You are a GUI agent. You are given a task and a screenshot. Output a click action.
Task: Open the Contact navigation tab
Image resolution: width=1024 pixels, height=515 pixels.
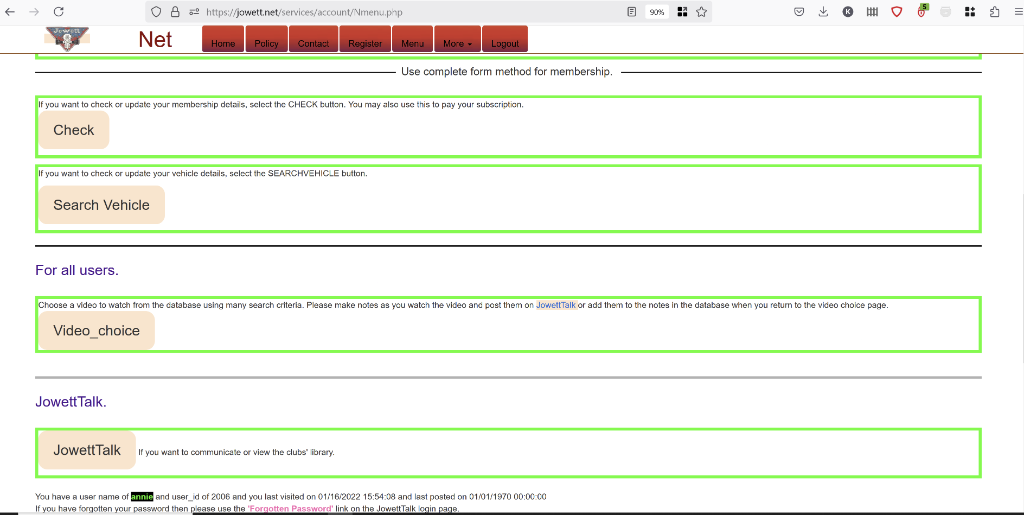click(x=313, y=39)
